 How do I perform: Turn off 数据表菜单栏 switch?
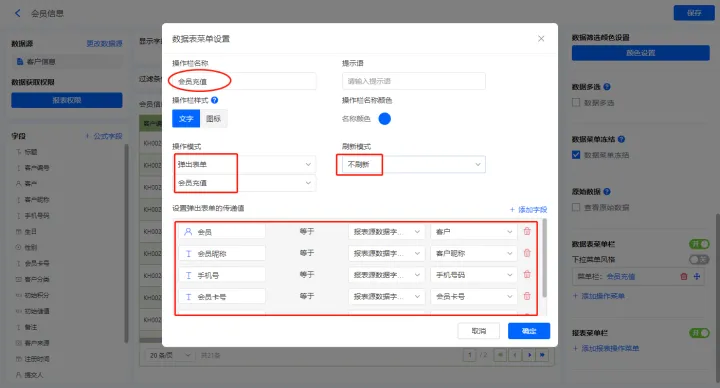[x=699, y=244]
